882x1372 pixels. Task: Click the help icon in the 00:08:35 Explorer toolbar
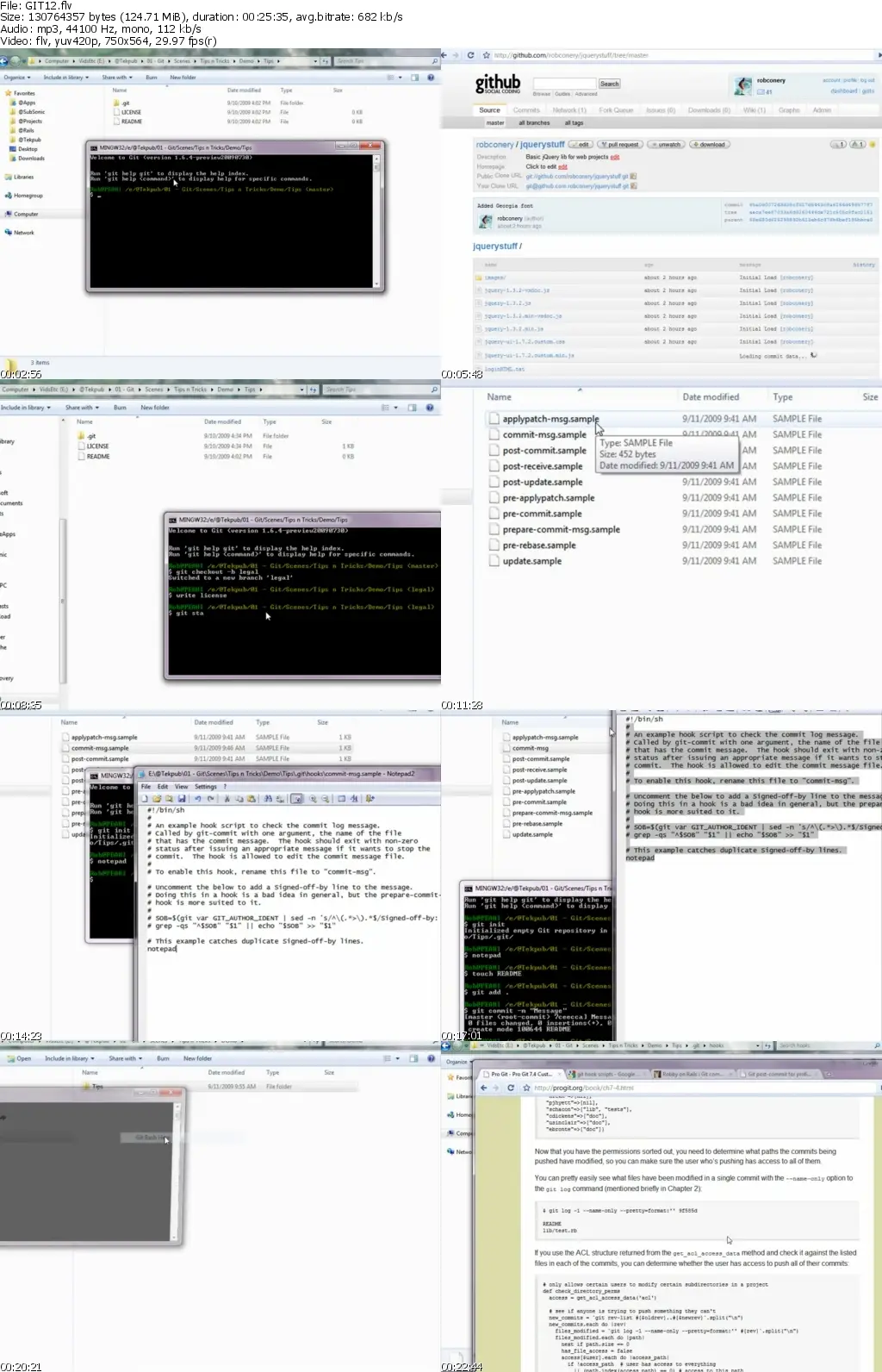(x=429, y=408)
